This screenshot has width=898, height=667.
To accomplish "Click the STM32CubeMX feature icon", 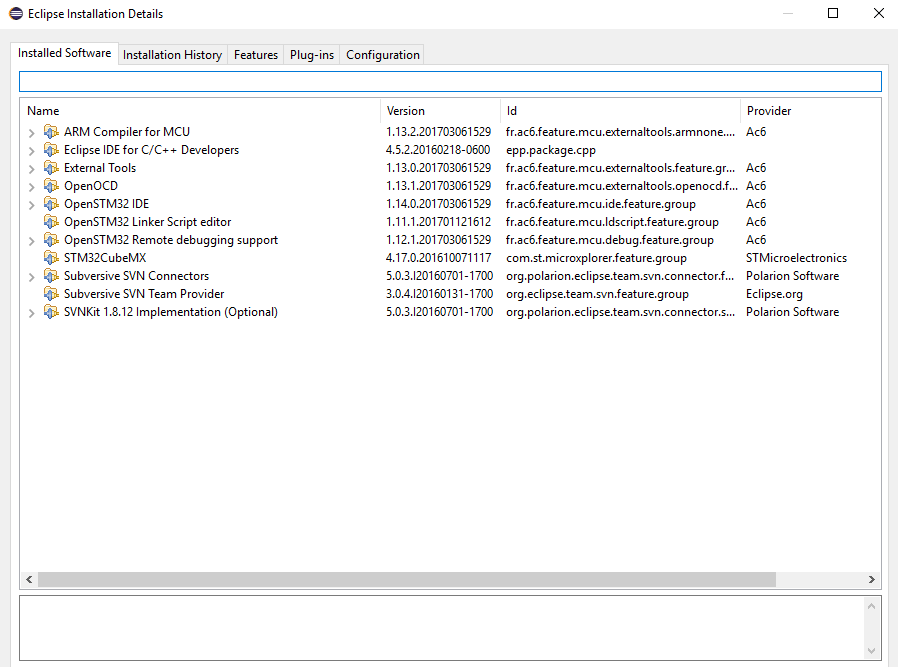I will [x=51, y=258].
